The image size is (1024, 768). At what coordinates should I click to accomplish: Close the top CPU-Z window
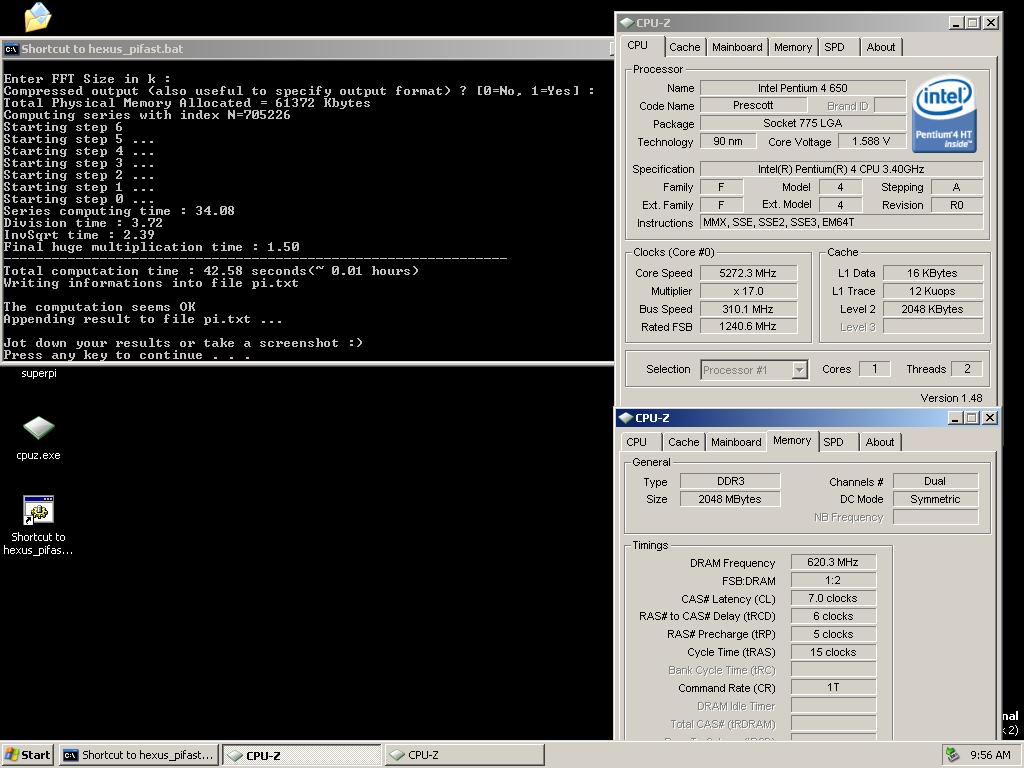[x=991, y=23]
